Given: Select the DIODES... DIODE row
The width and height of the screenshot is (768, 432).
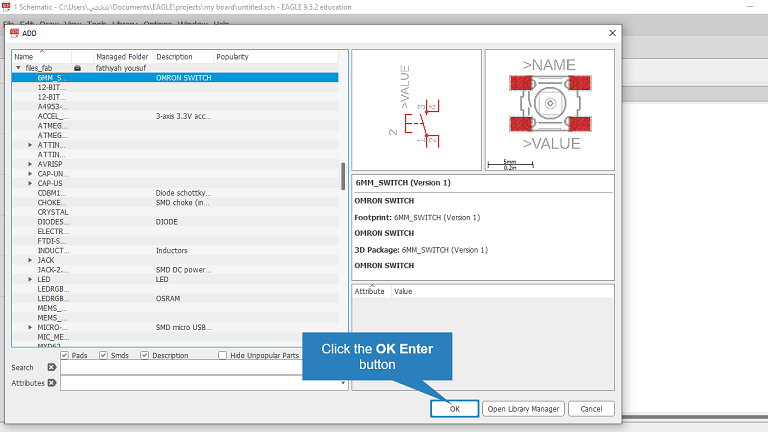Looking at the screenshot, I should pyautogui.click(x=175, y=222).
